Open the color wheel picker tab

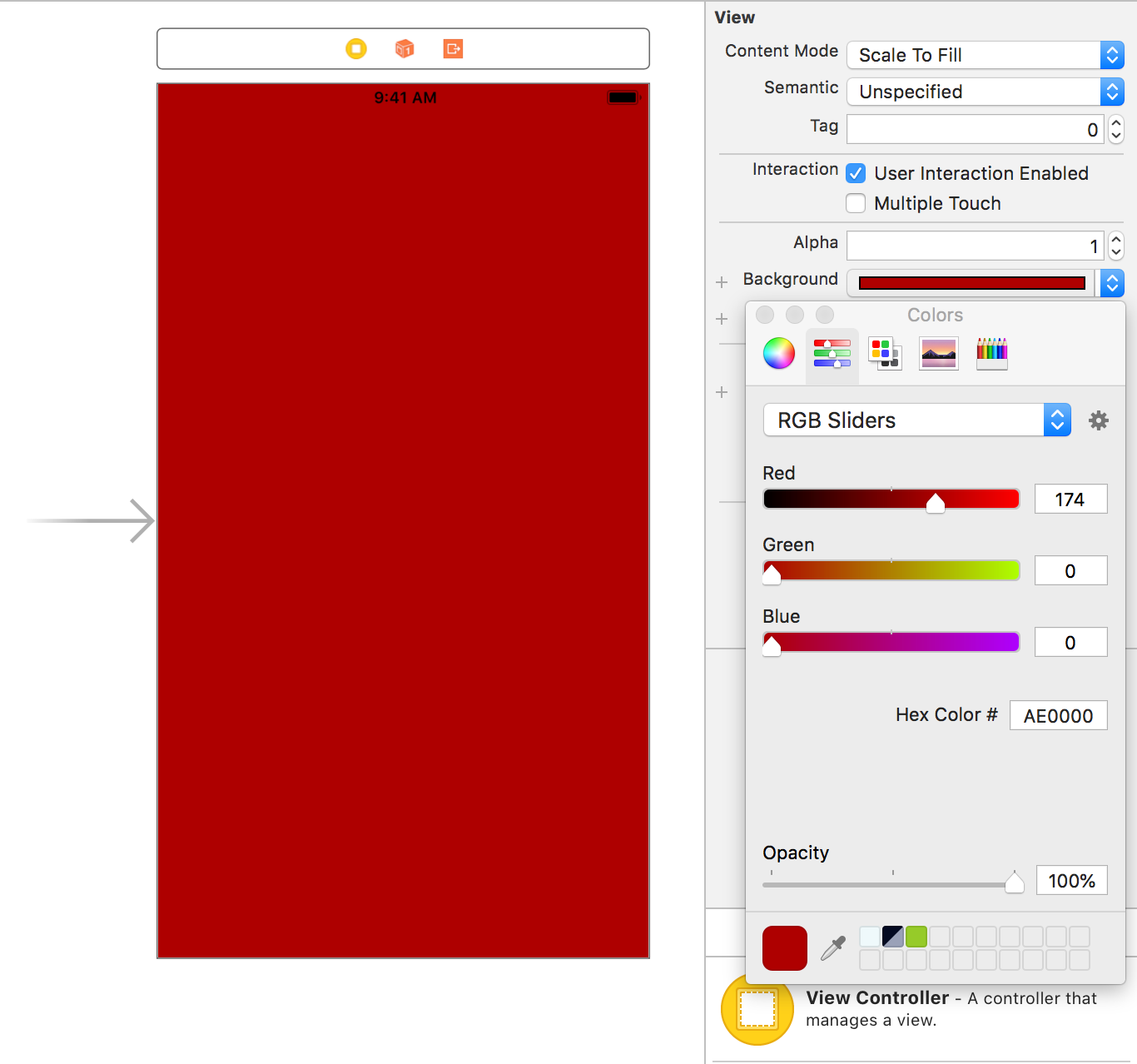coord(779,354)
